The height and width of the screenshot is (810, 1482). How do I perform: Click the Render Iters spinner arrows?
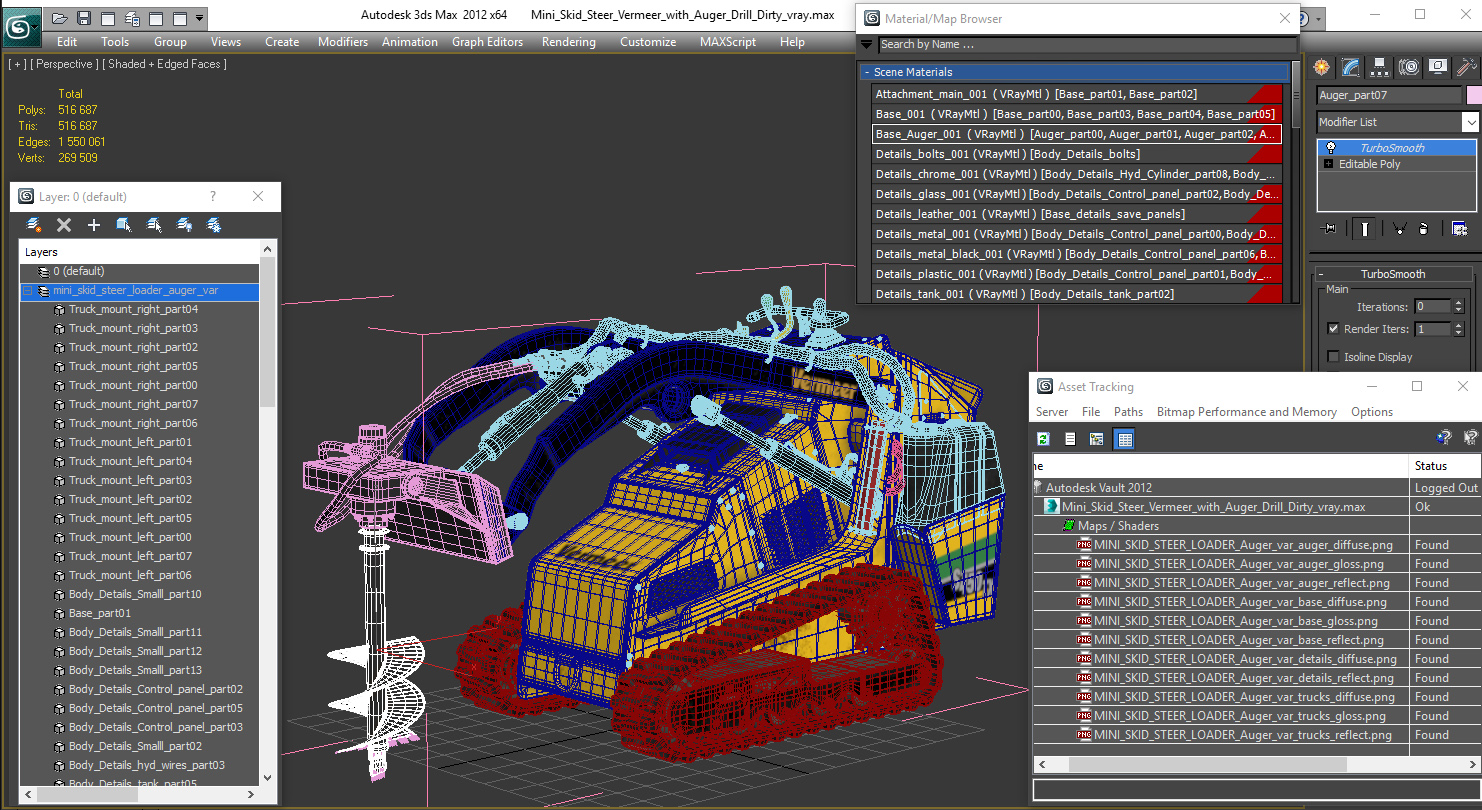point(1459,329)
